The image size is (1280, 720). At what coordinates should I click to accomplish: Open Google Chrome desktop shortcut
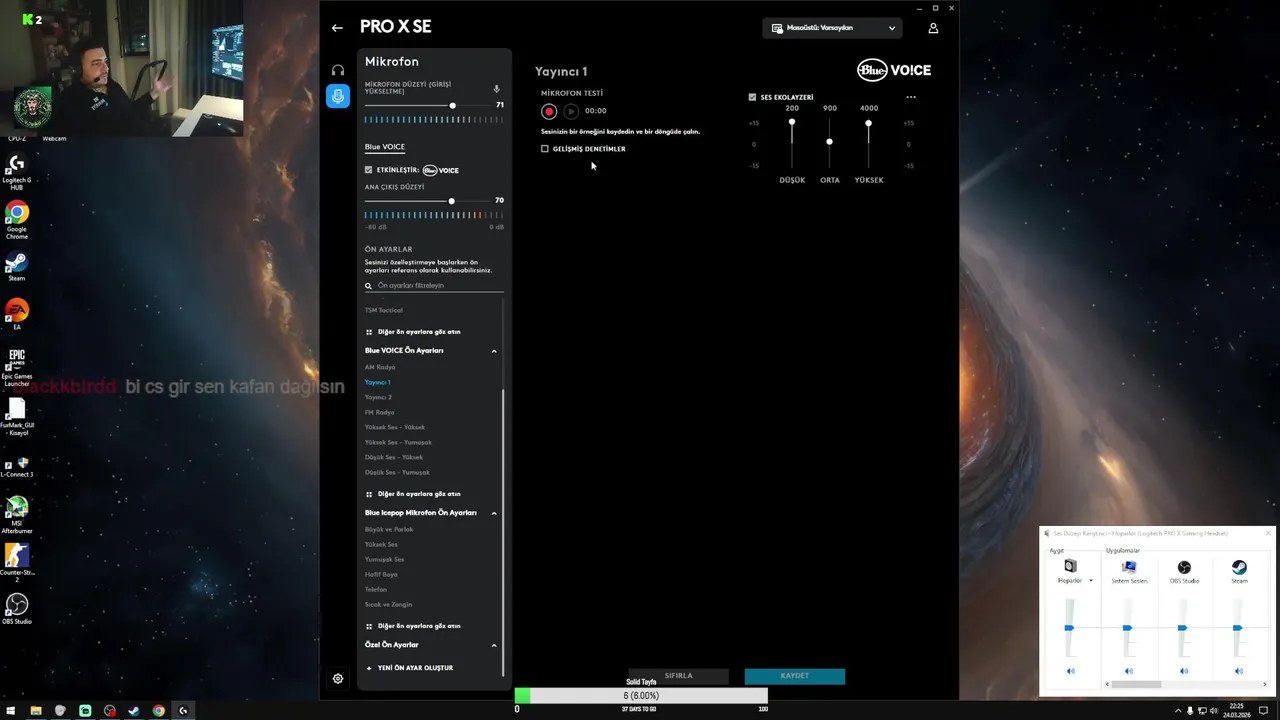click(x=17, y=220)
